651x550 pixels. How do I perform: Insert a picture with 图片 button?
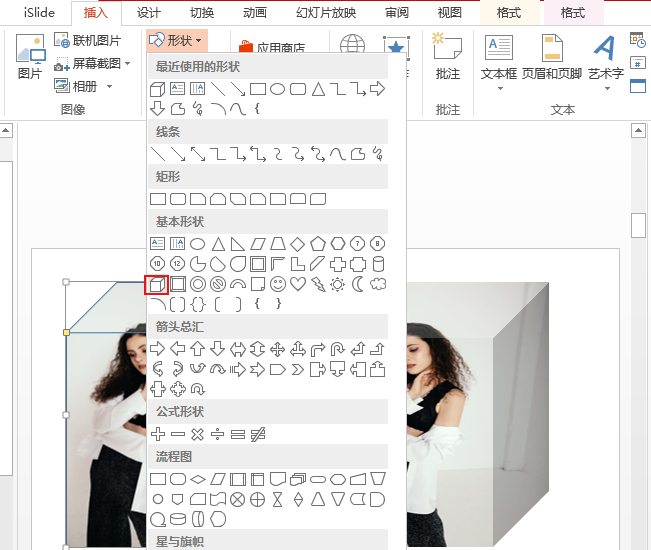[x=30, y=57]
